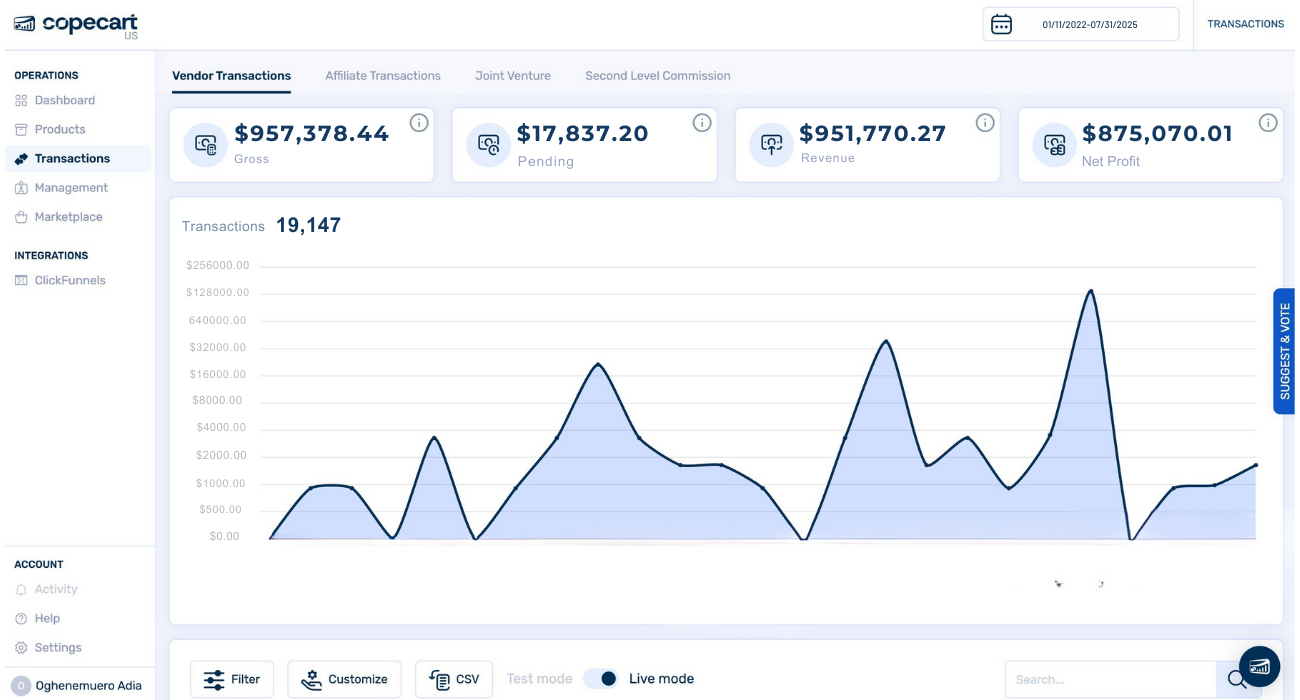Screen dimensions: 1300x700
Task: Open Second Level Commission tab
Action: point(657,76)
